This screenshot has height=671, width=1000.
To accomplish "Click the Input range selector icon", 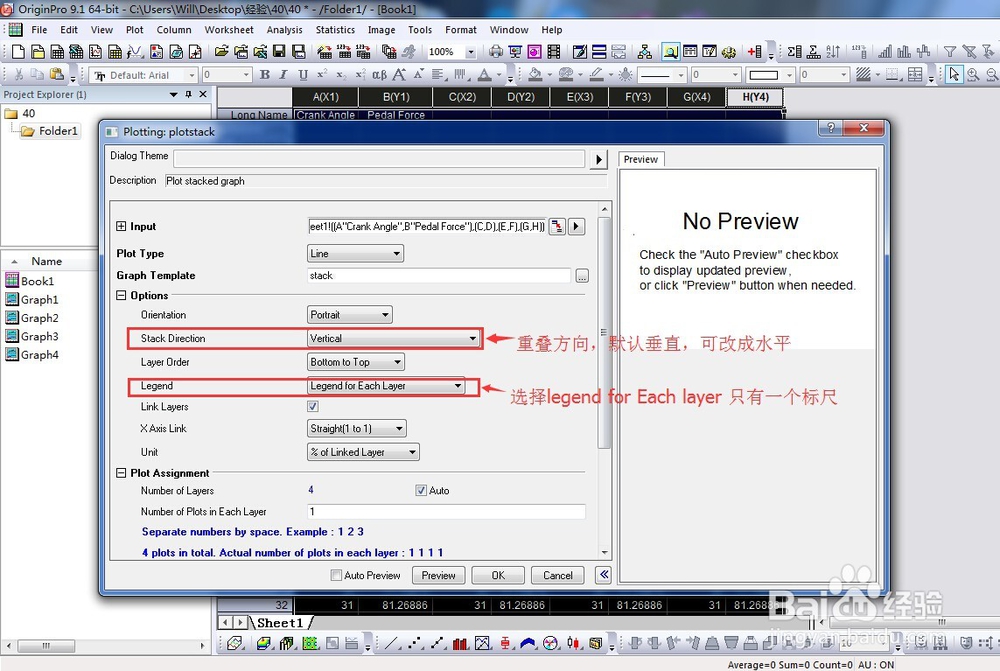I will click(x=557, y=226).
